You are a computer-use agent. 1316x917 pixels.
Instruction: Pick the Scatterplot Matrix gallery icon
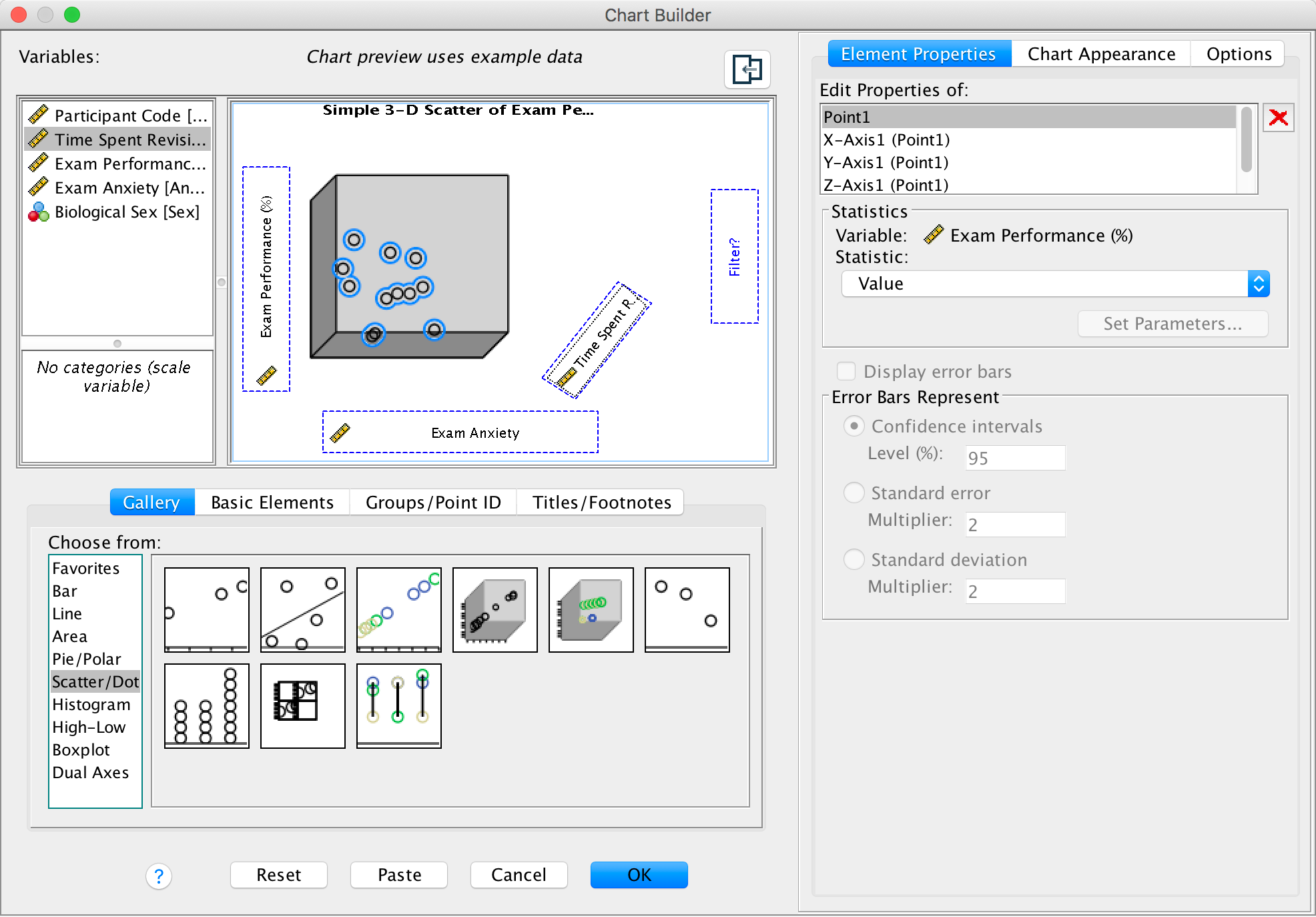[302, 705]
